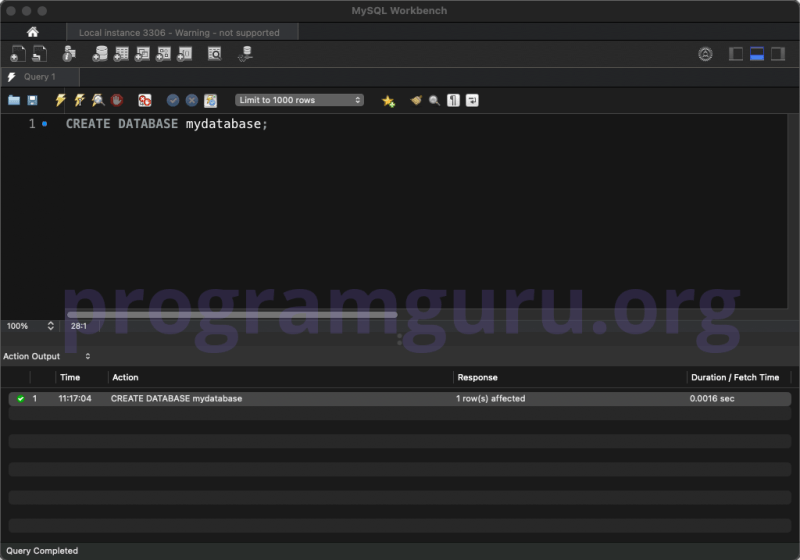
Task: Reconnect to DBMS icon
Action: pos(245,54)
